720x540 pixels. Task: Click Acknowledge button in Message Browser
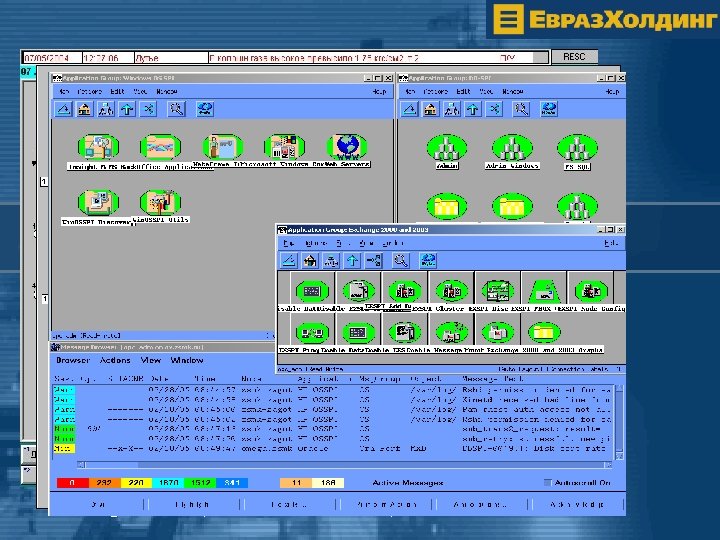click(x=577, y=504)
